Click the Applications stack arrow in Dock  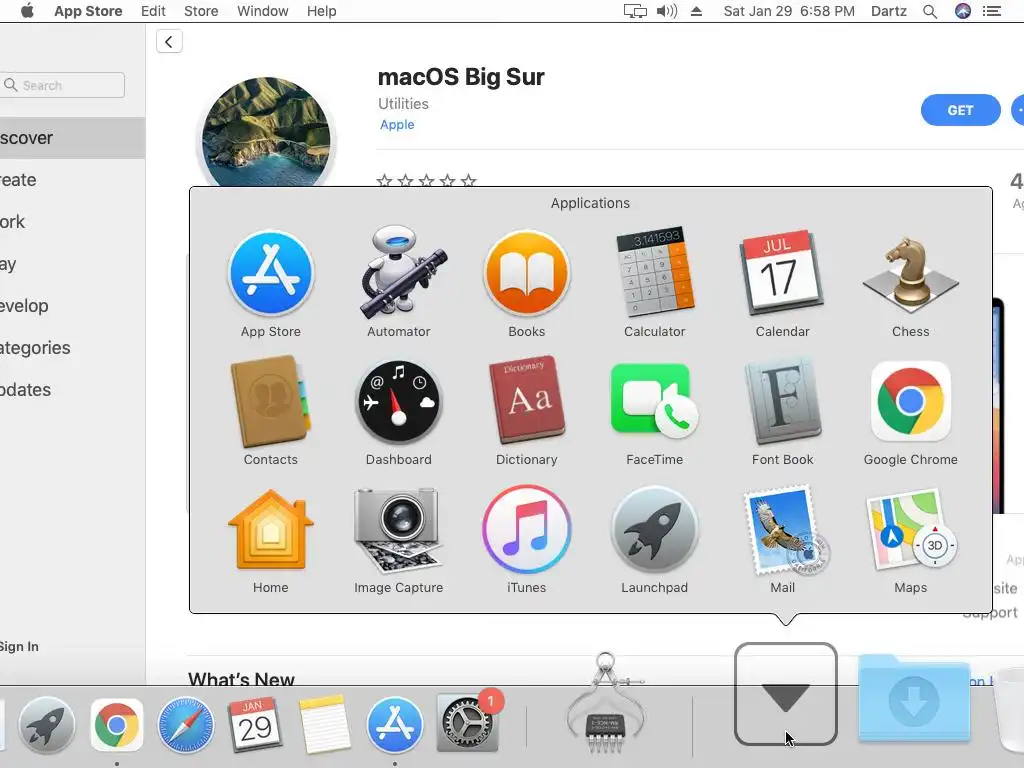(x=786, y=694)
